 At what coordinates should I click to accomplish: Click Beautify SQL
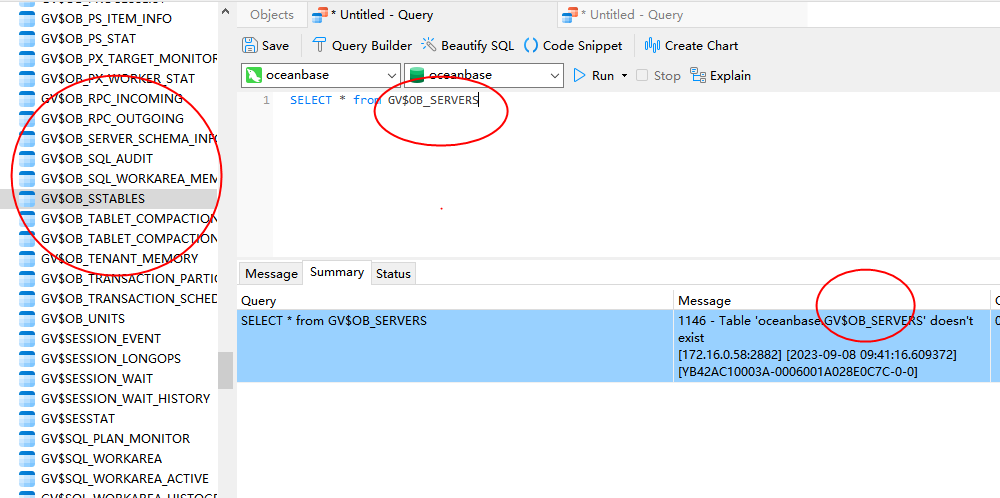pos(468,46)
